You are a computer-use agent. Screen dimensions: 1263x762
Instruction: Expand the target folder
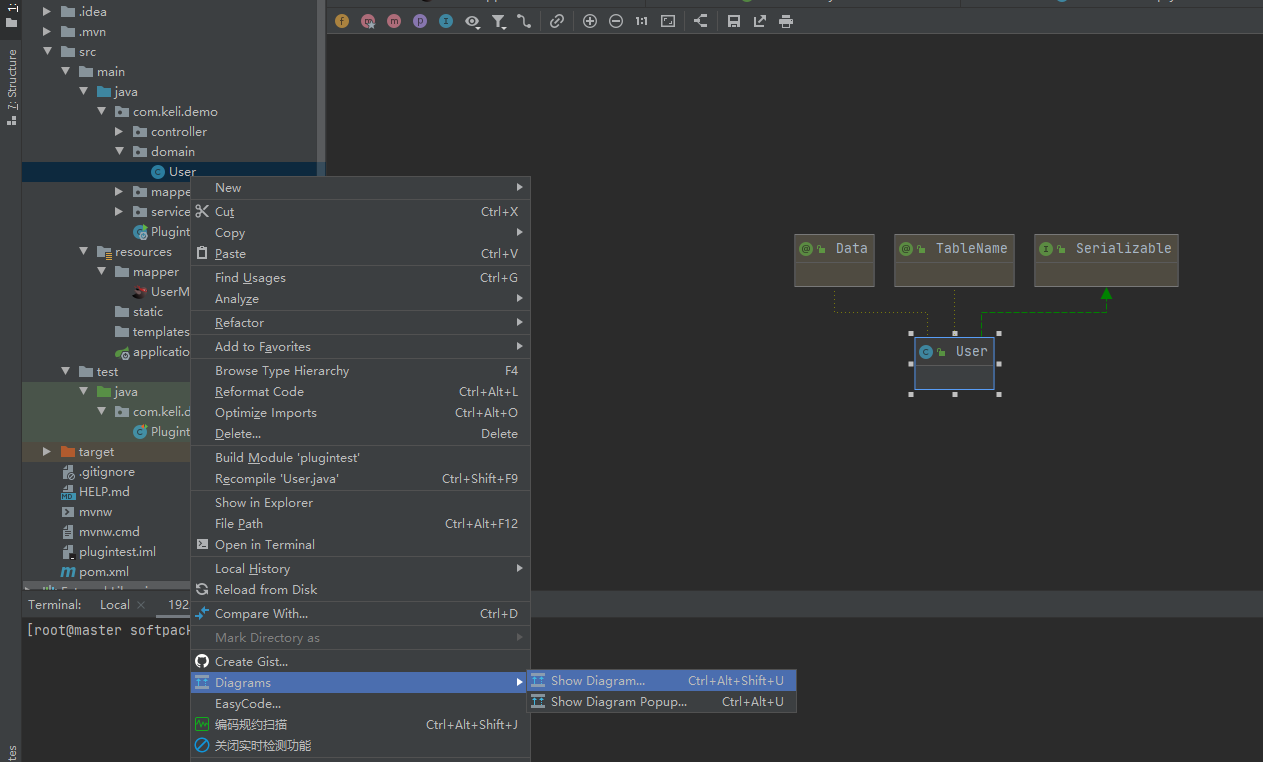point(47,452)
